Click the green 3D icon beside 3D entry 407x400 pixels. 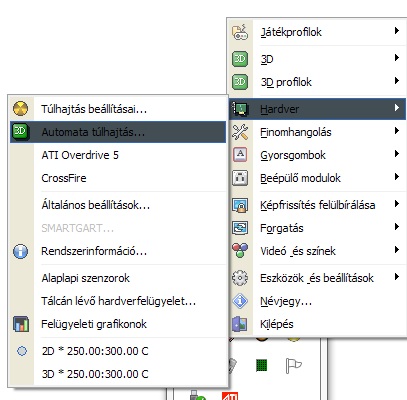click(240, 59)
